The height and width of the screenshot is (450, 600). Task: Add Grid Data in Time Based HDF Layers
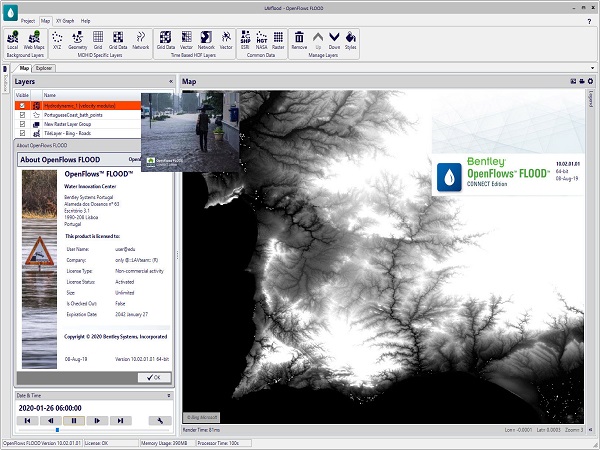[x=166, y=40]
